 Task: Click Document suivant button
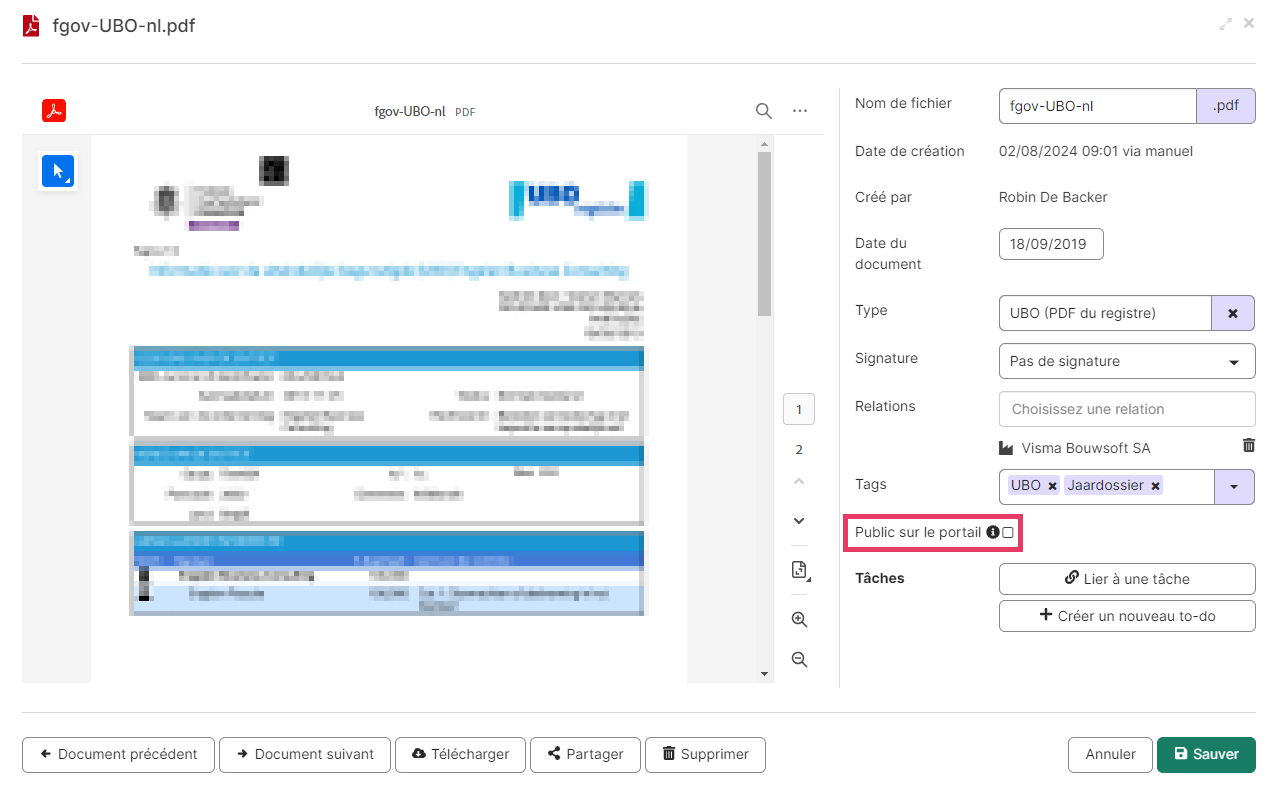coord(305,755)
